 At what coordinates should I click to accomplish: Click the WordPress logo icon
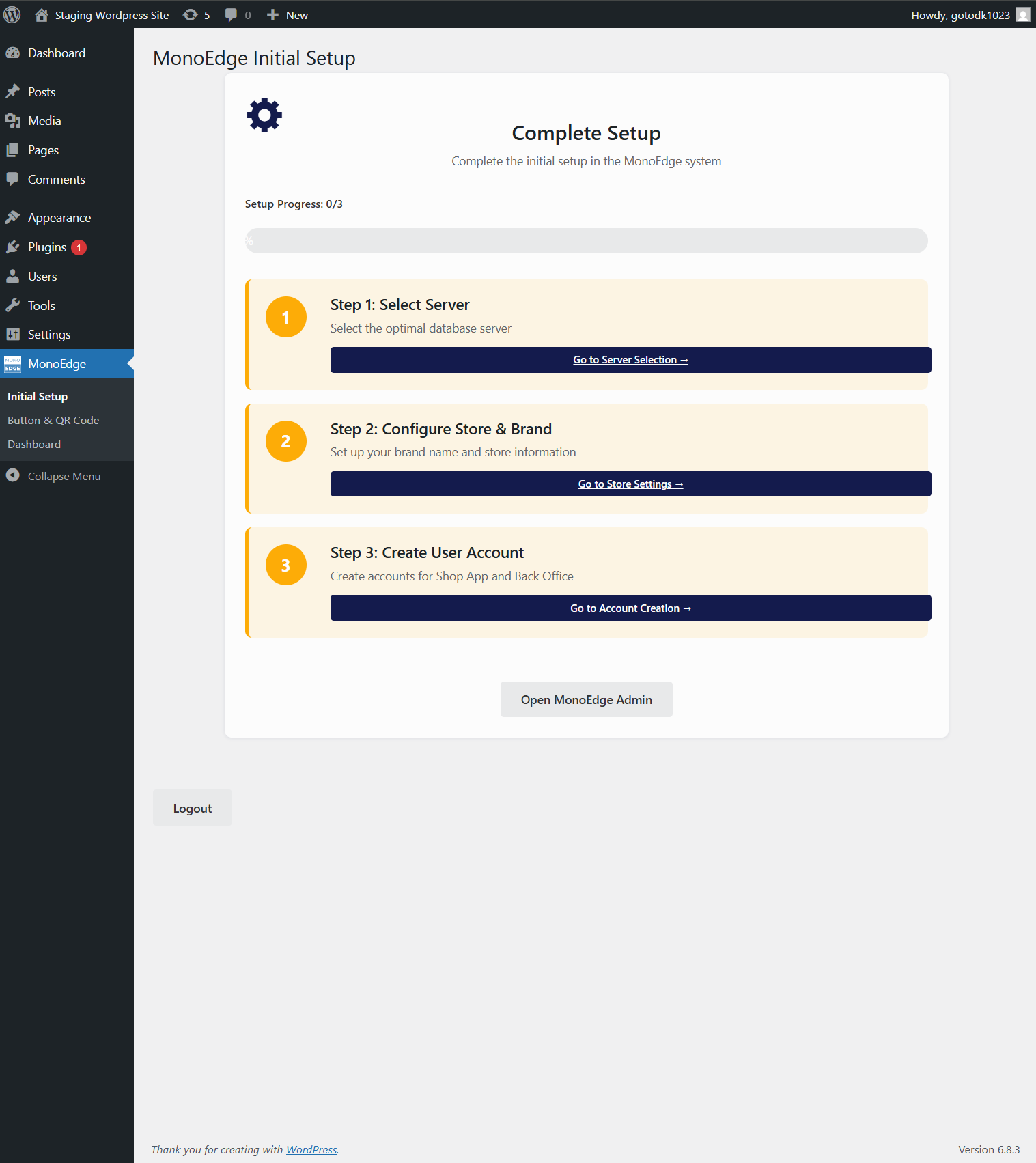pos(12,14)
